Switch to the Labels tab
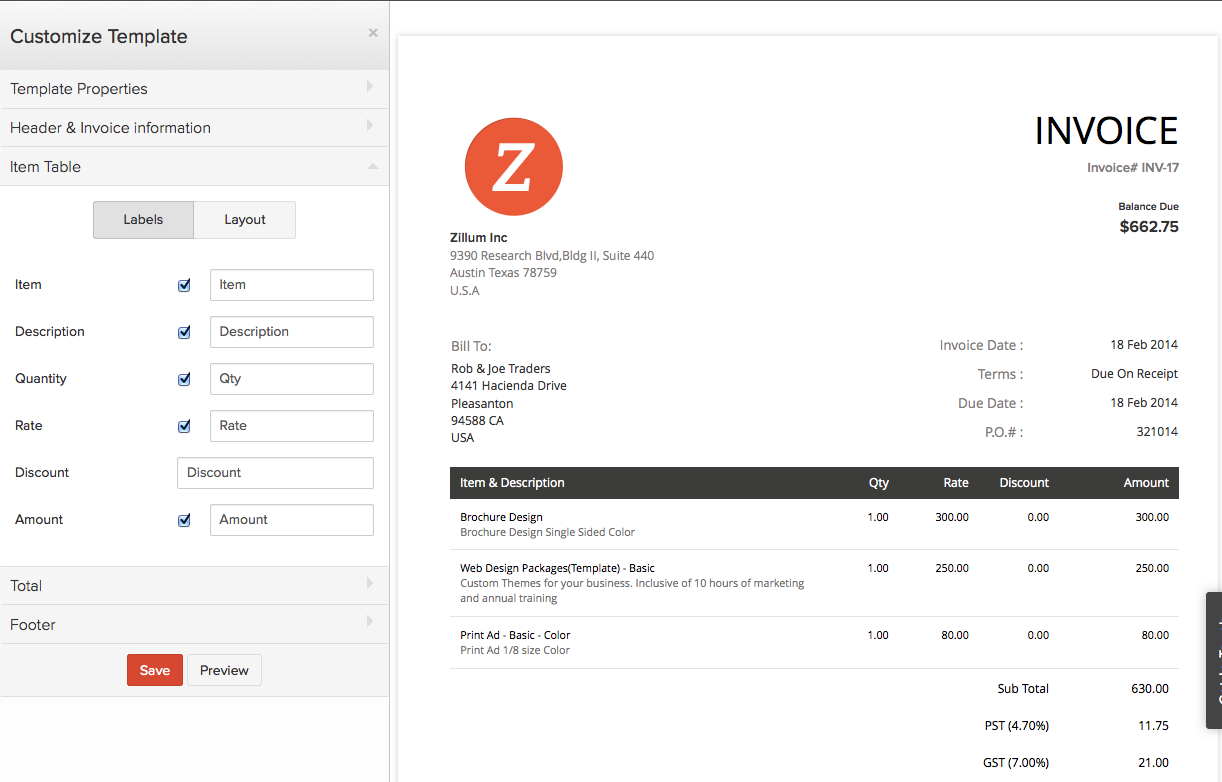This screenshot has height=782, width=1222. click(143, 220)
